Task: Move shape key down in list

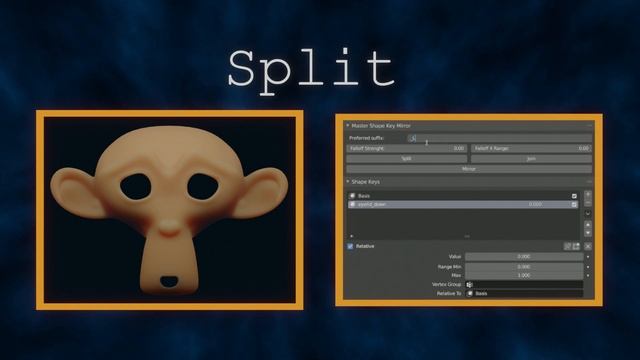Action: [x=588, y=233]
